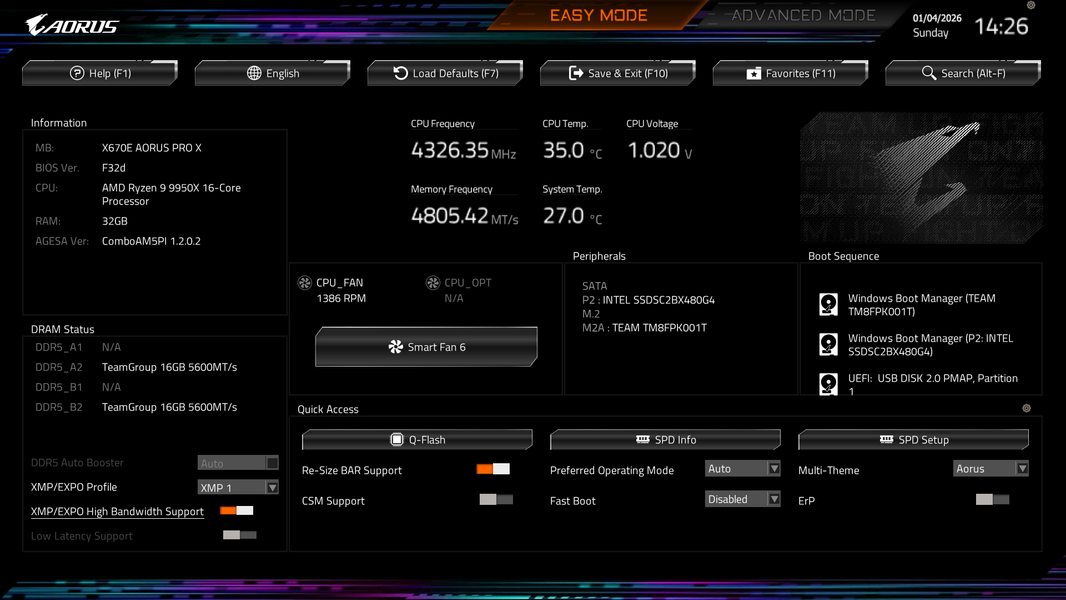The height and width of the screenshot is (600, 1066).
Task: Click the globe language icon
Action: 254,73
